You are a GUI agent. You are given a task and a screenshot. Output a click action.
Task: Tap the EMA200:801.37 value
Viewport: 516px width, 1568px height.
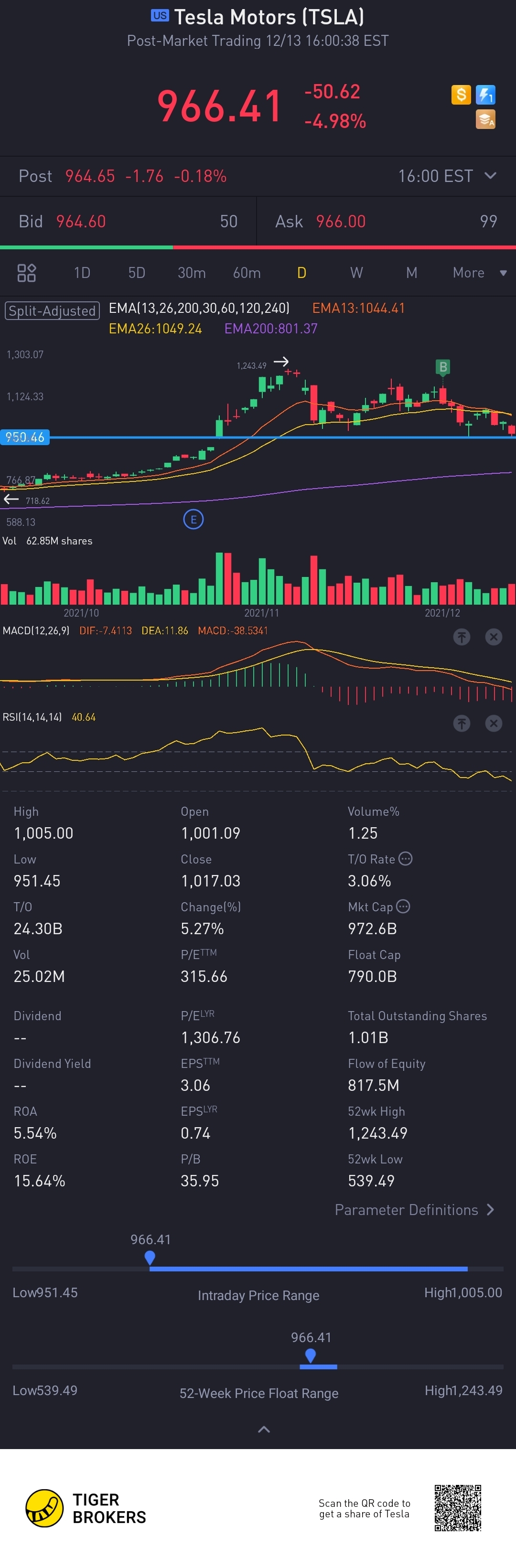tap(271, 328)
